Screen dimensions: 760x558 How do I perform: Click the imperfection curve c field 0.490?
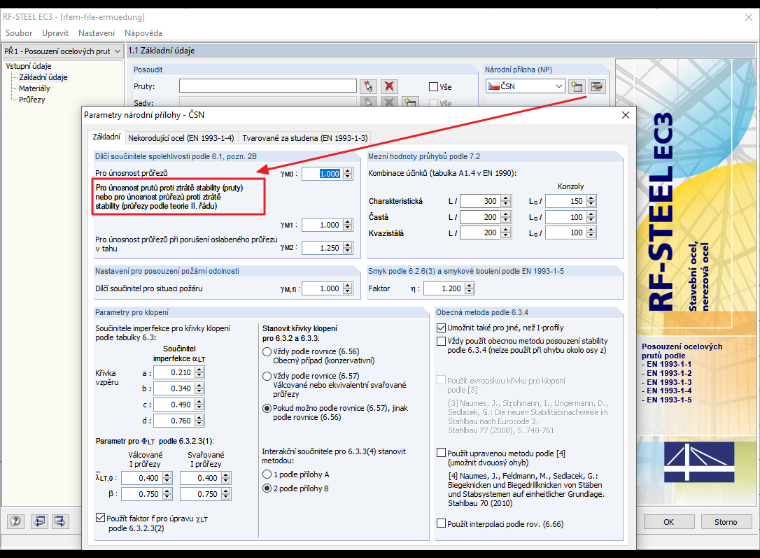click(174, 404)
